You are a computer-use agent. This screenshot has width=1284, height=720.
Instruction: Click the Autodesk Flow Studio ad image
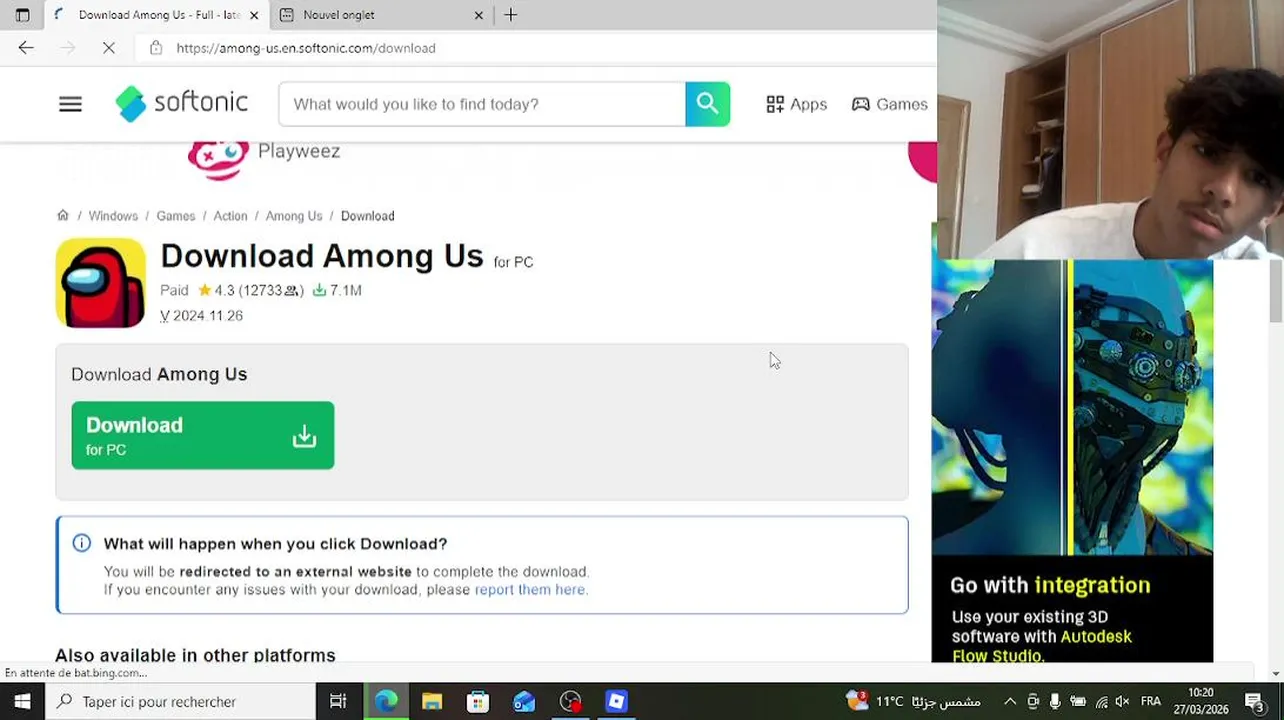(x=1072, y=407)
